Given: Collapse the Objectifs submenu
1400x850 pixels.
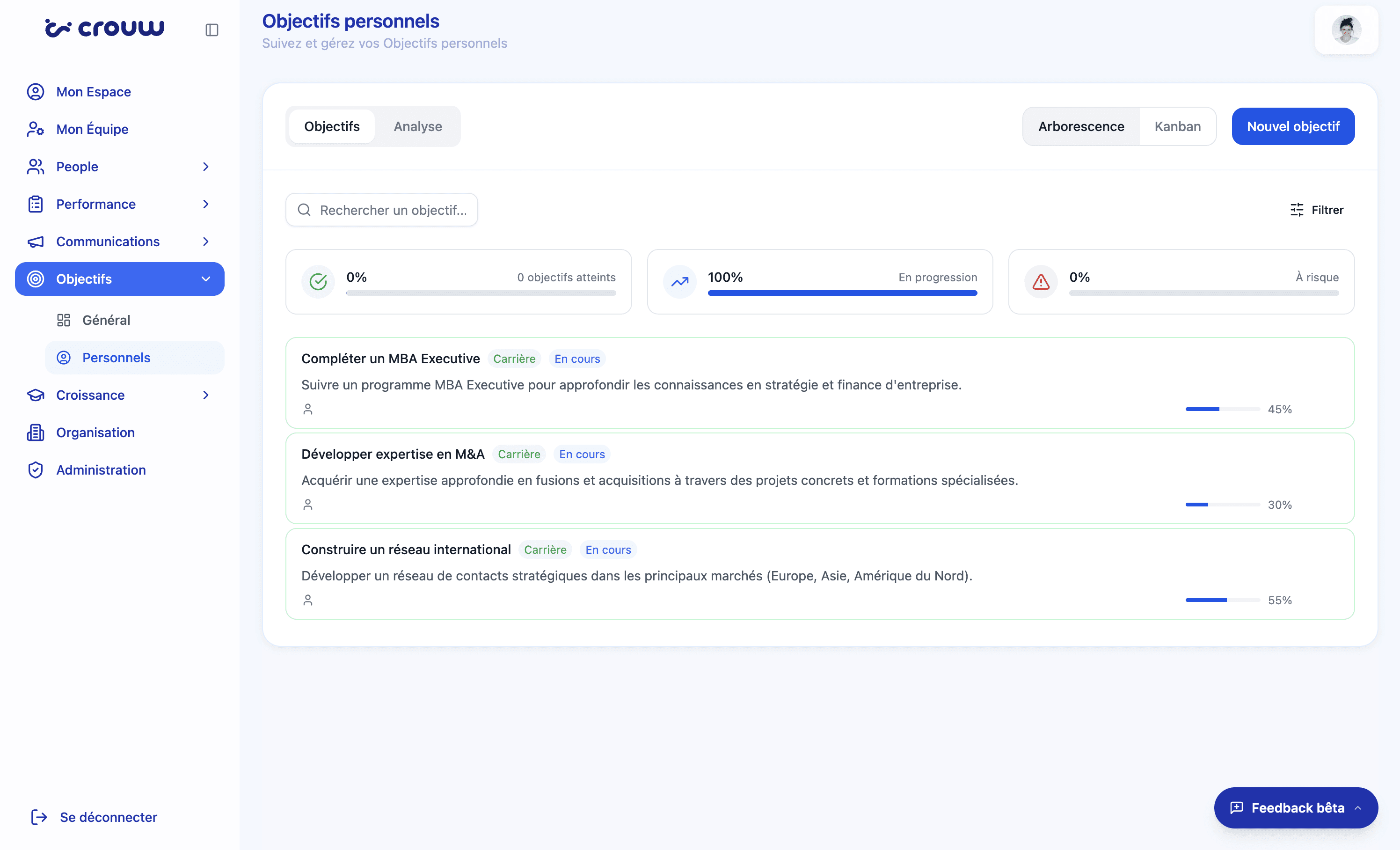Looking at the screenshot, I should [205, 279].
